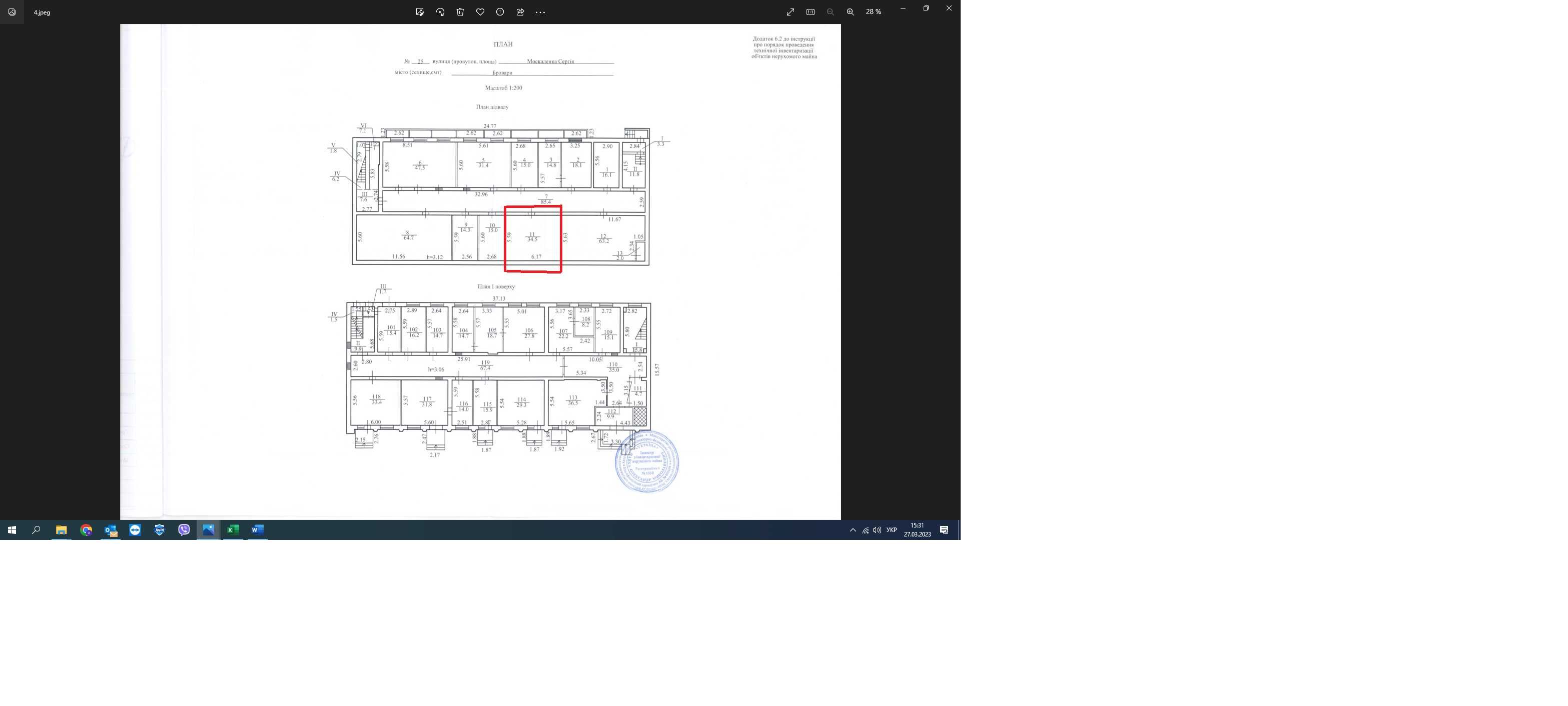This screenshot has width=1568, height=706.
Task: Click corridor 7 area label 85.4
Action: pyautogui.click(x=546, y=202)
